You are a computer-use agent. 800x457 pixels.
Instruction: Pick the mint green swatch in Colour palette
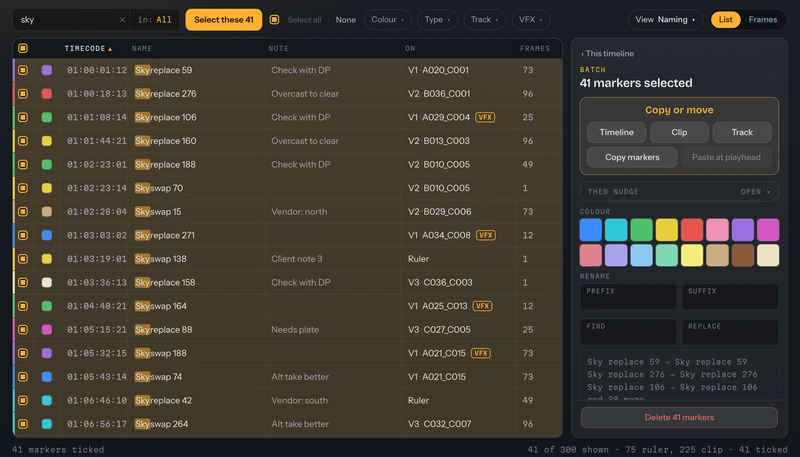point(667,255)
